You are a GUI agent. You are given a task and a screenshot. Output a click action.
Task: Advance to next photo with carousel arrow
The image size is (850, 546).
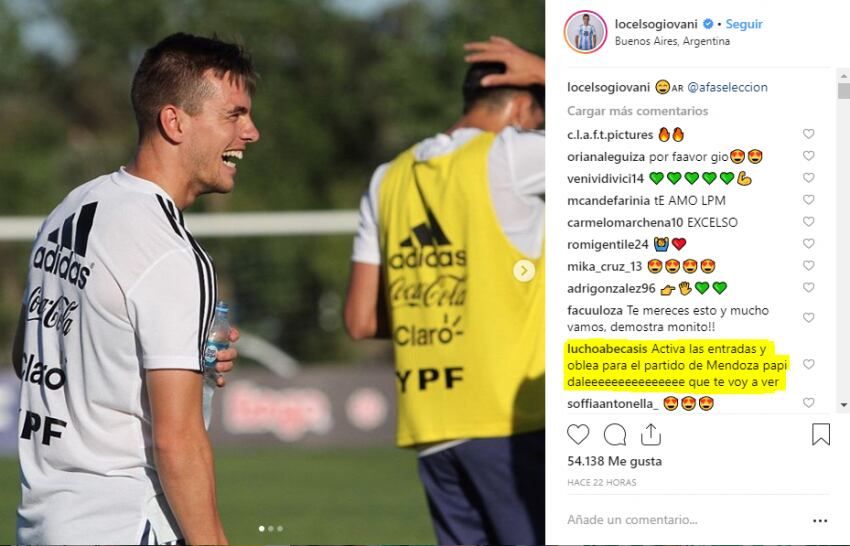pos(524,271)
